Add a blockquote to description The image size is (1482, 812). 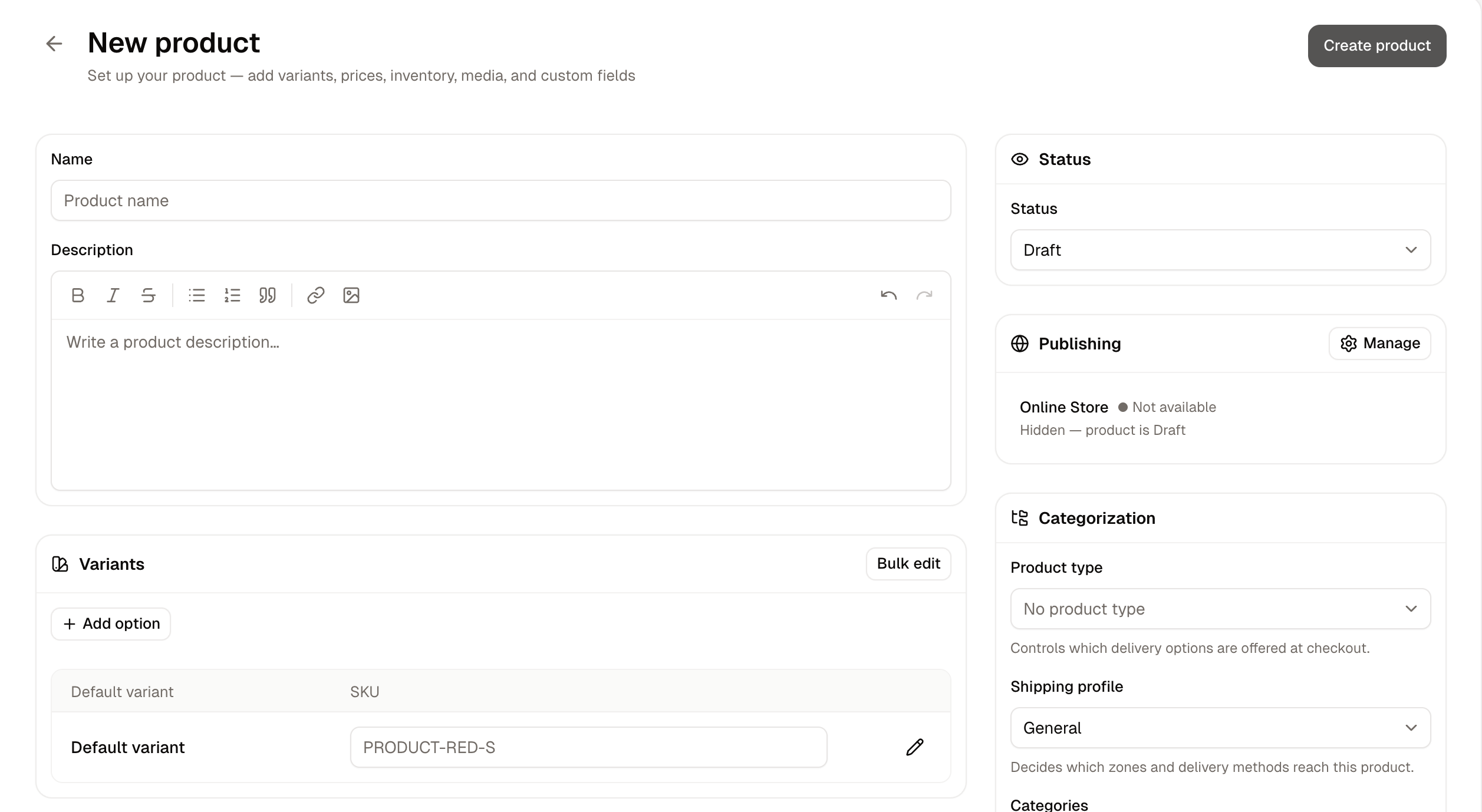pos(268,295)
